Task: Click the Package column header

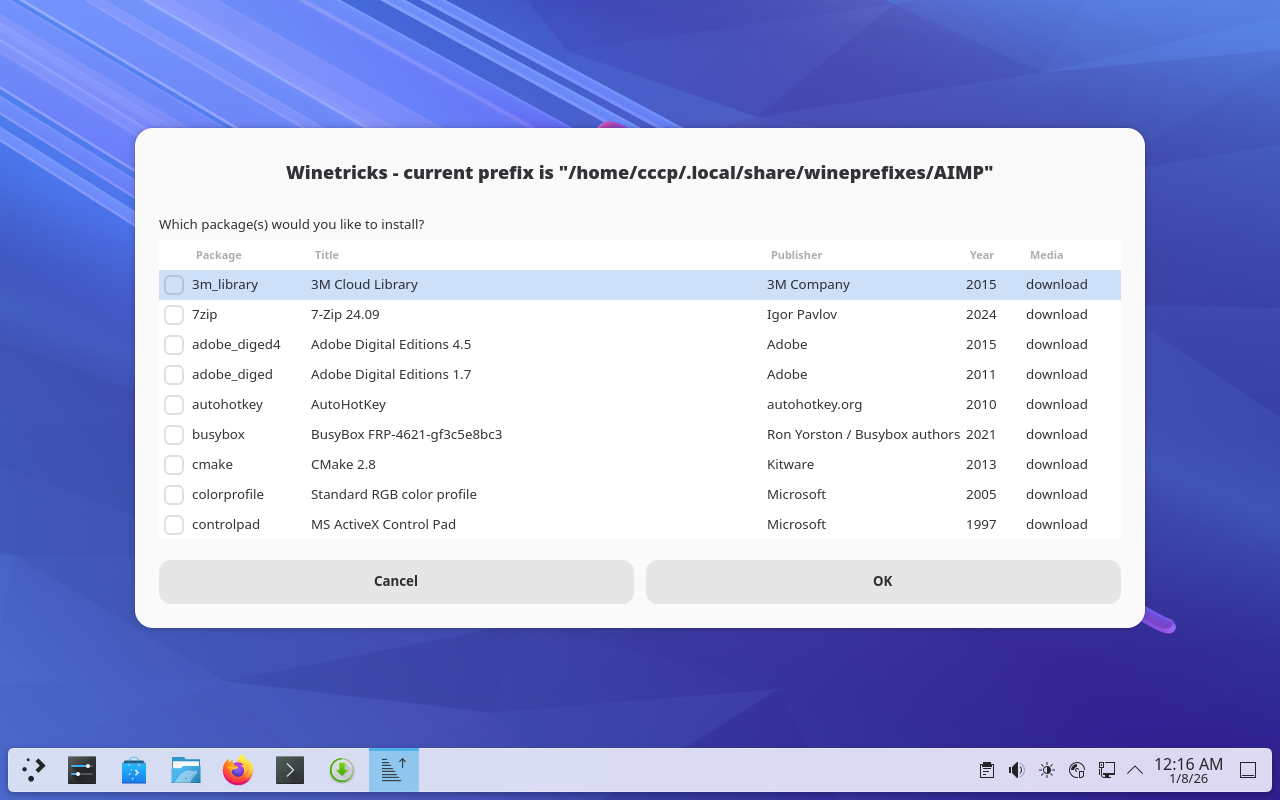Action: click(x=218, y=255)
